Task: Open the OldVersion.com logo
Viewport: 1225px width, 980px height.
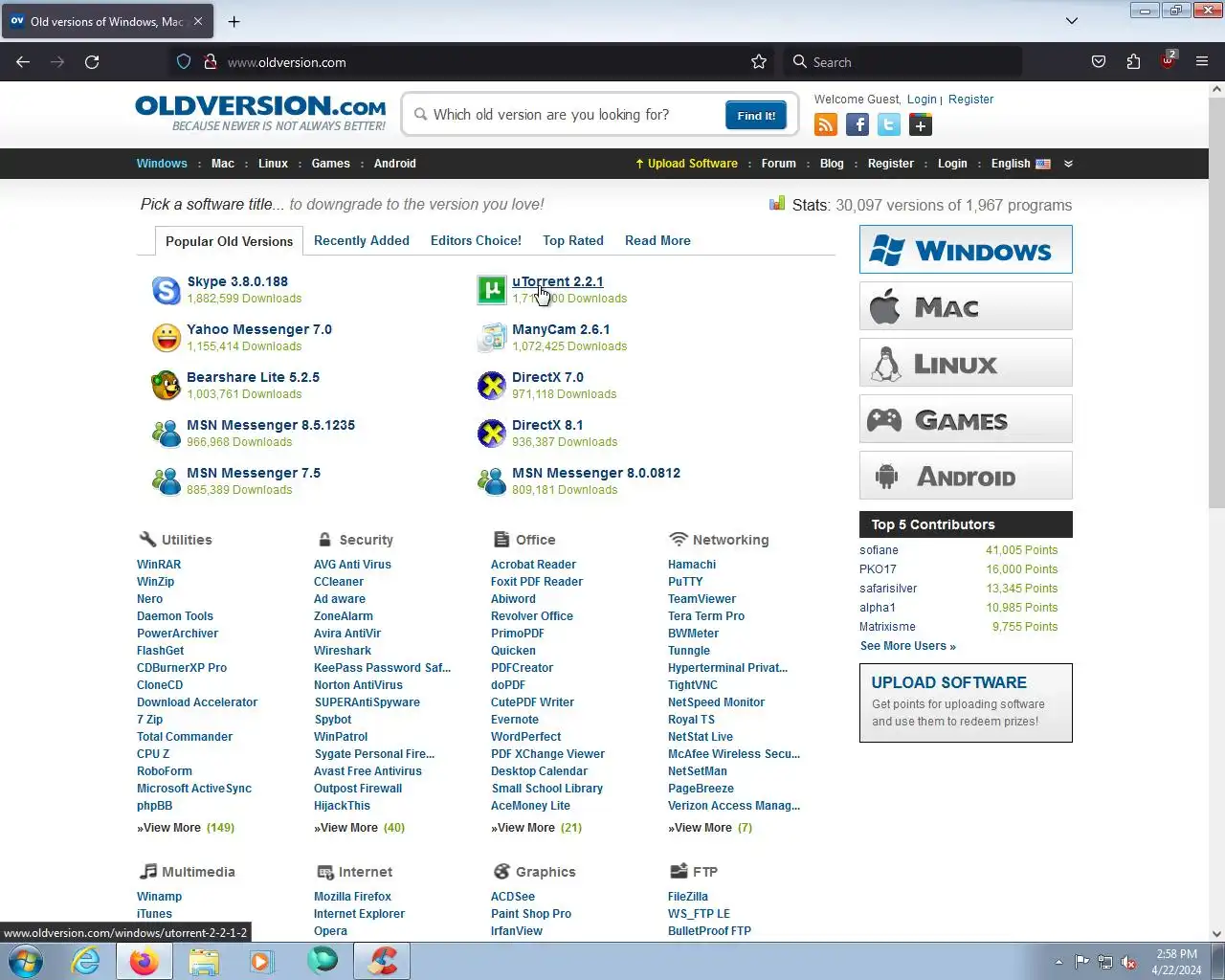Action: [x=260, y=113]
